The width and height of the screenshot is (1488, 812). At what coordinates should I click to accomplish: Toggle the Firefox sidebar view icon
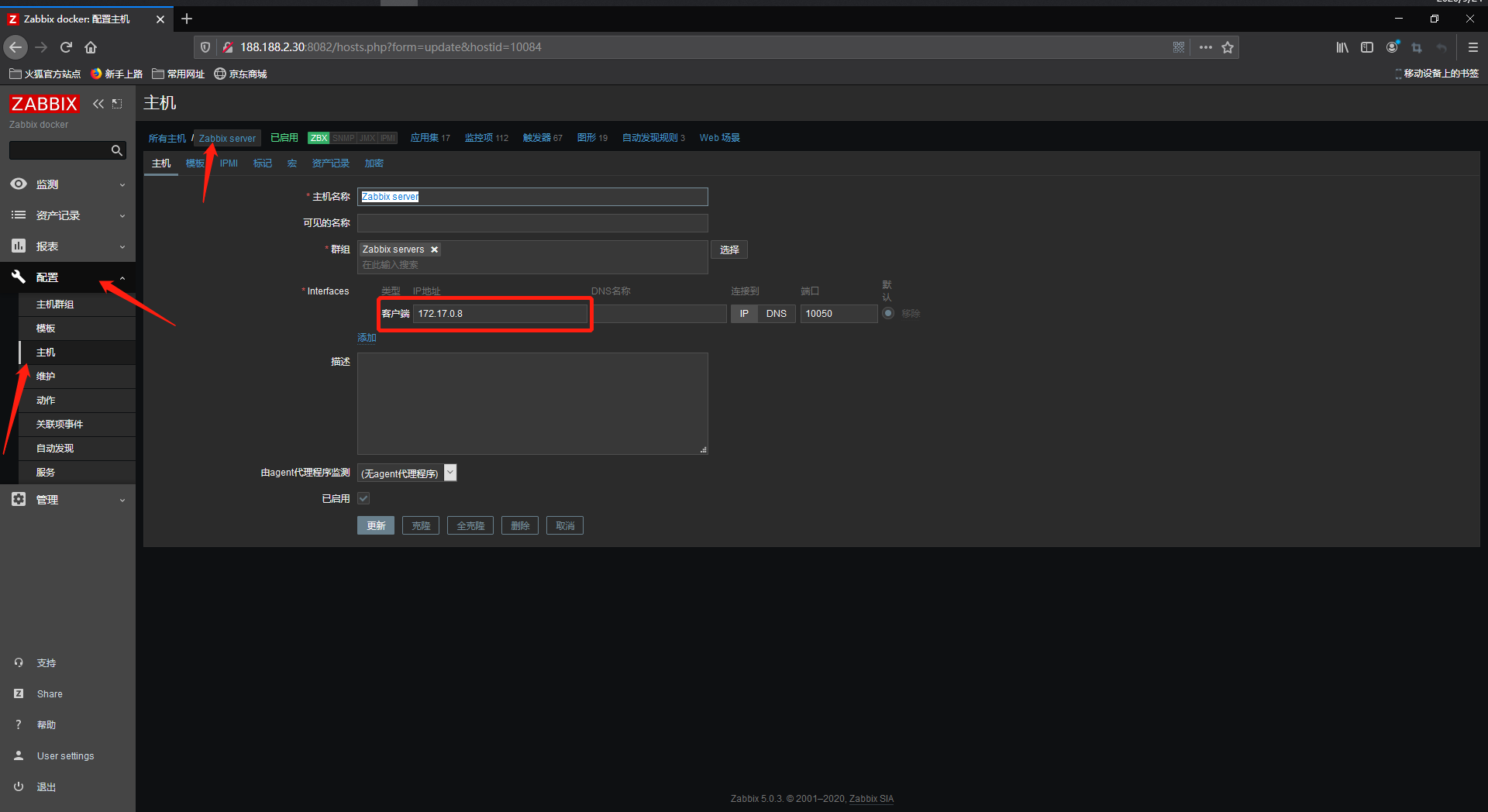(x=1367, y=47)
